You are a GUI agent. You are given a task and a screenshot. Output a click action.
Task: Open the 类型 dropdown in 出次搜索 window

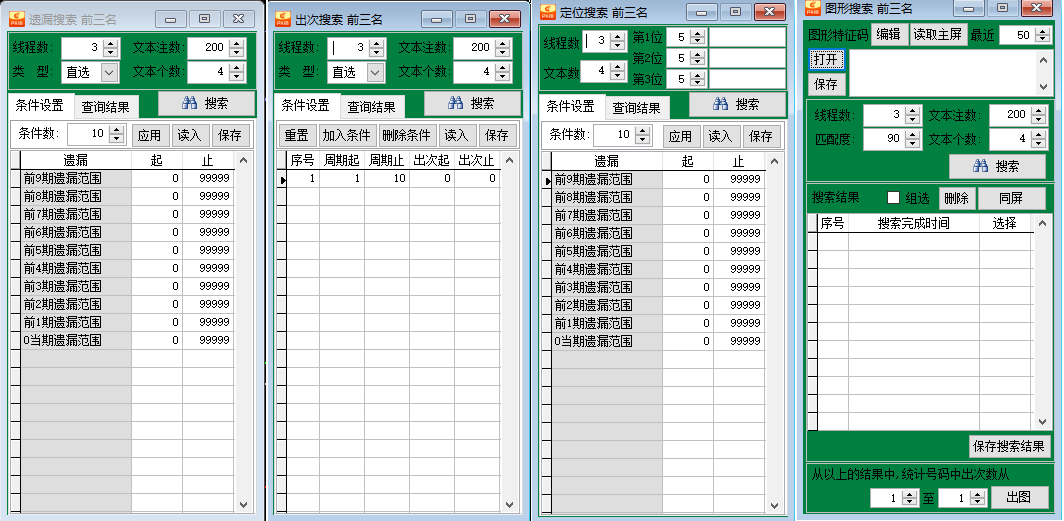376,71
